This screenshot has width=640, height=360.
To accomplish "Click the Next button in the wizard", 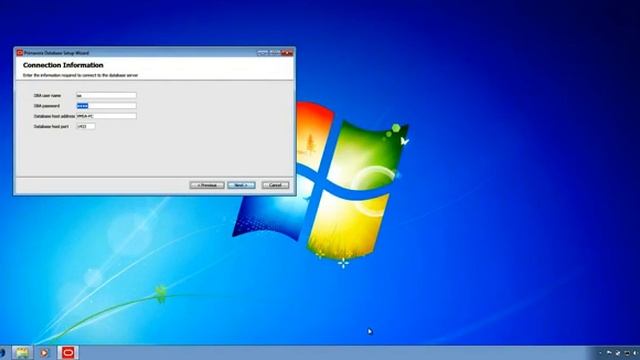I will (241, 185).
